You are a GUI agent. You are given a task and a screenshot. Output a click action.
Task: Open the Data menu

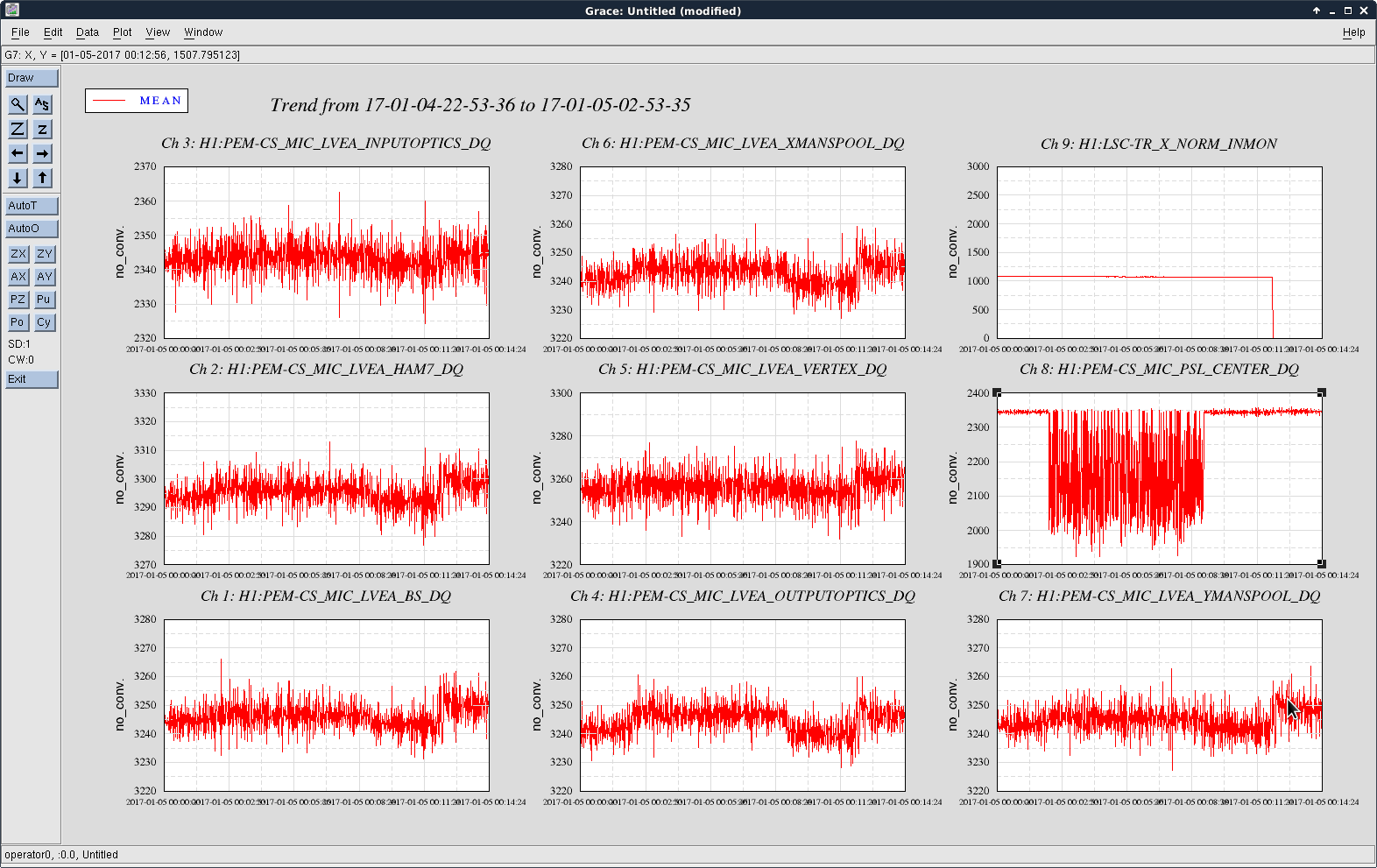[x=88, y=32]
